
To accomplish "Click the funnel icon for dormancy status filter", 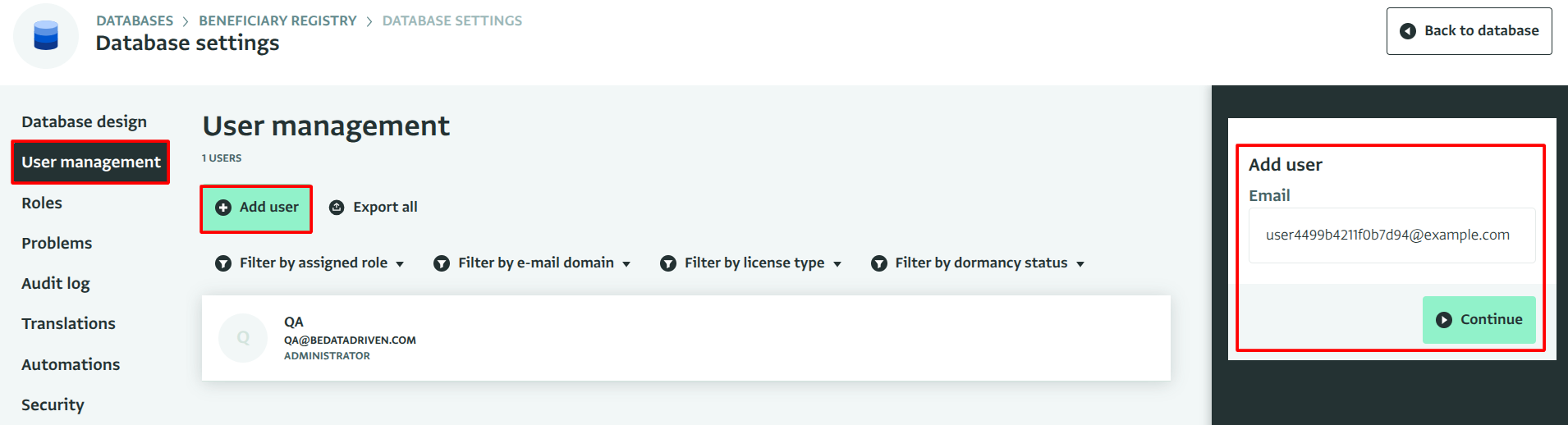I will 879,263.
